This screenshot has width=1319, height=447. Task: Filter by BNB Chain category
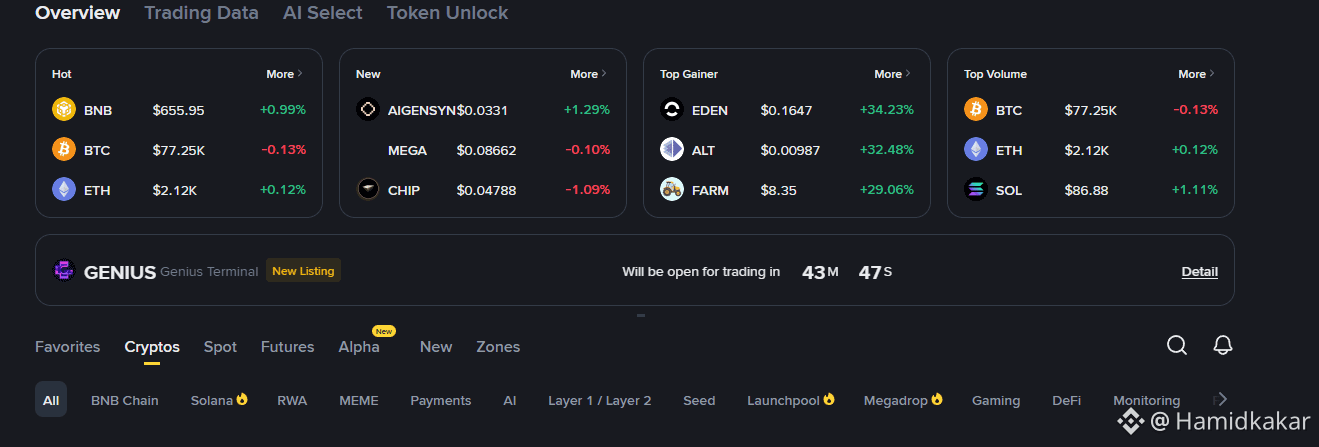(x=125, y=400)
